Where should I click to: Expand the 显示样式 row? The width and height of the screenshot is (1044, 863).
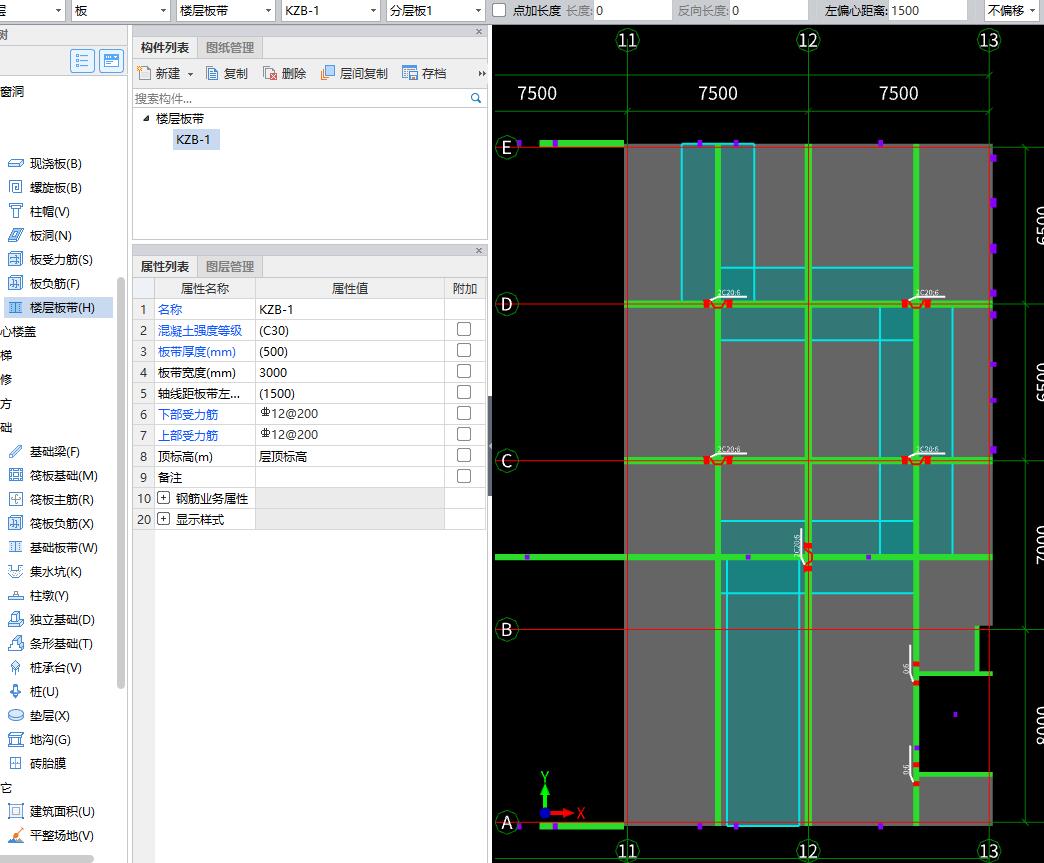click(164, 519)
